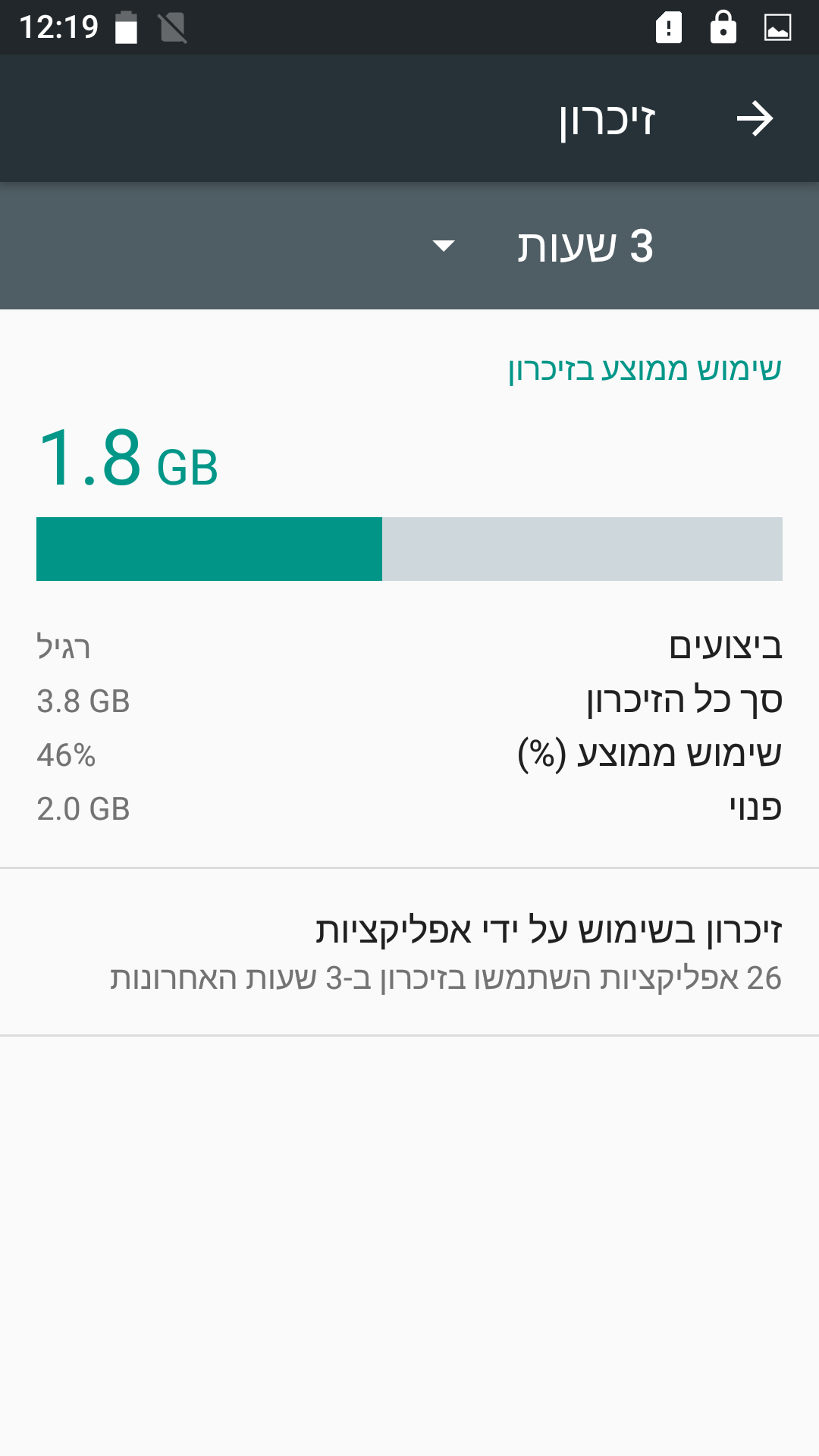Tap the 'זיכרון' screen title

[607, 119]
